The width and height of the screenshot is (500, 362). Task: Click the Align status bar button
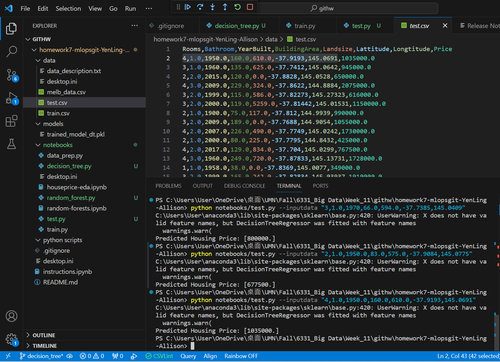point(210,356)
